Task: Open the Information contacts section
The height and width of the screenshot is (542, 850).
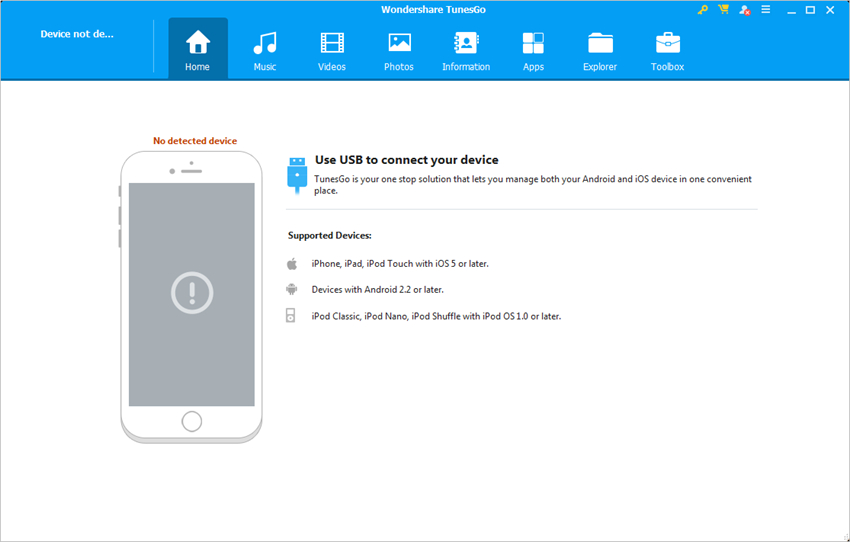Action: pyautogui.click(x=466, y=49)
